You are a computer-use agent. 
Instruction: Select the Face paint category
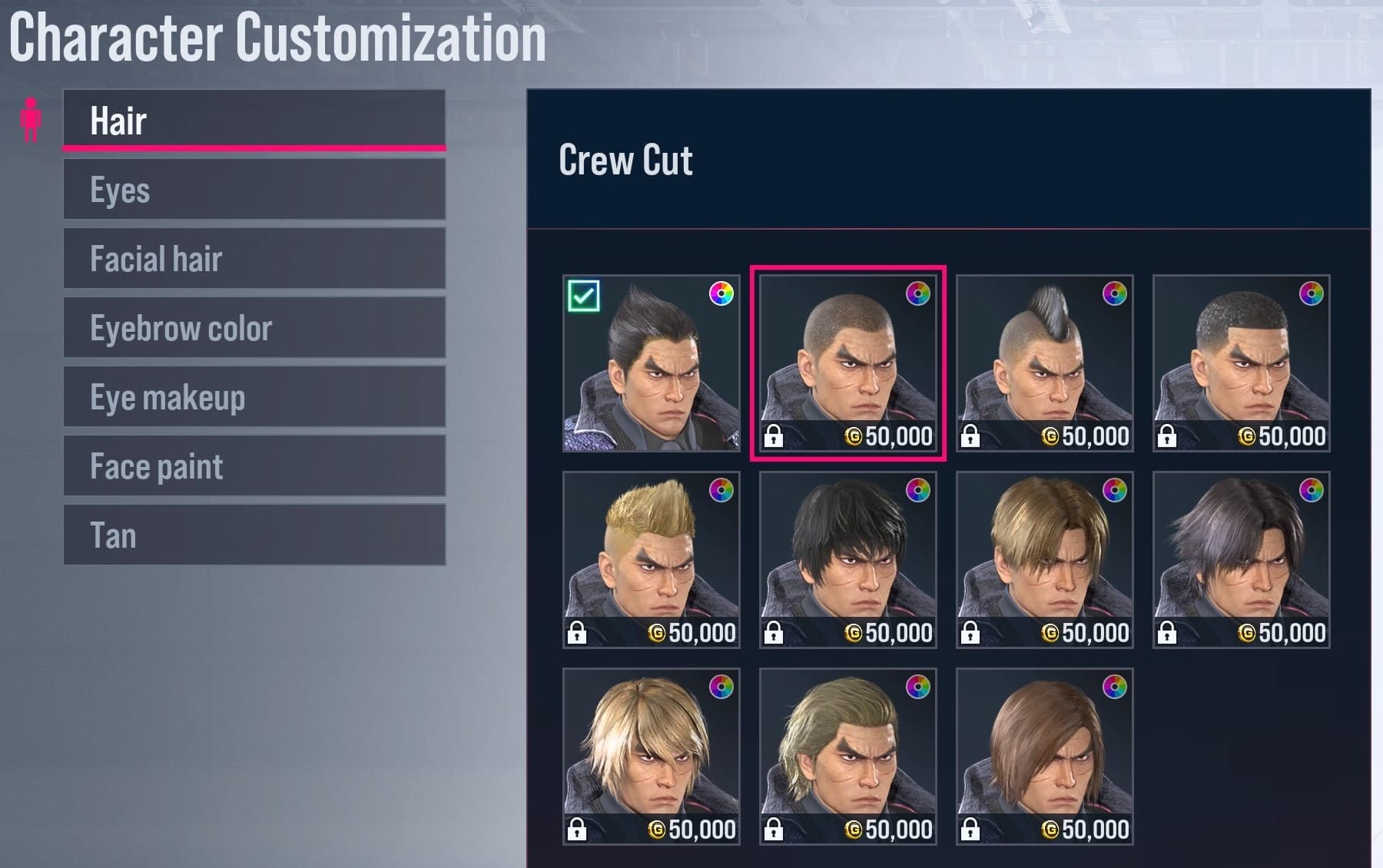coord(254,466)
